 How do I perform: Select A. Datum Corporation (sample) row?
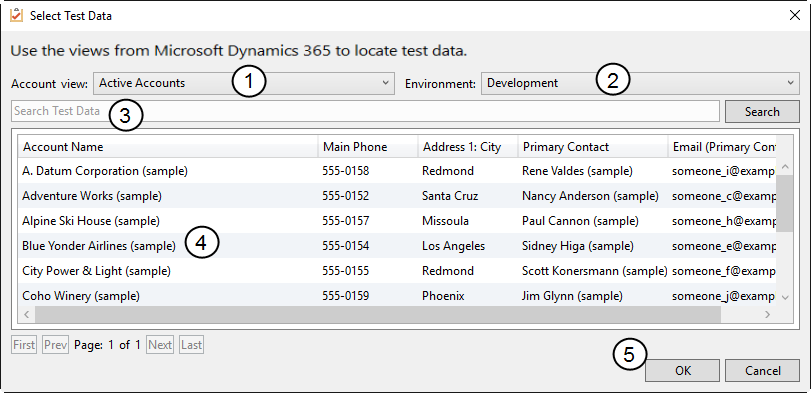(397, 171)
